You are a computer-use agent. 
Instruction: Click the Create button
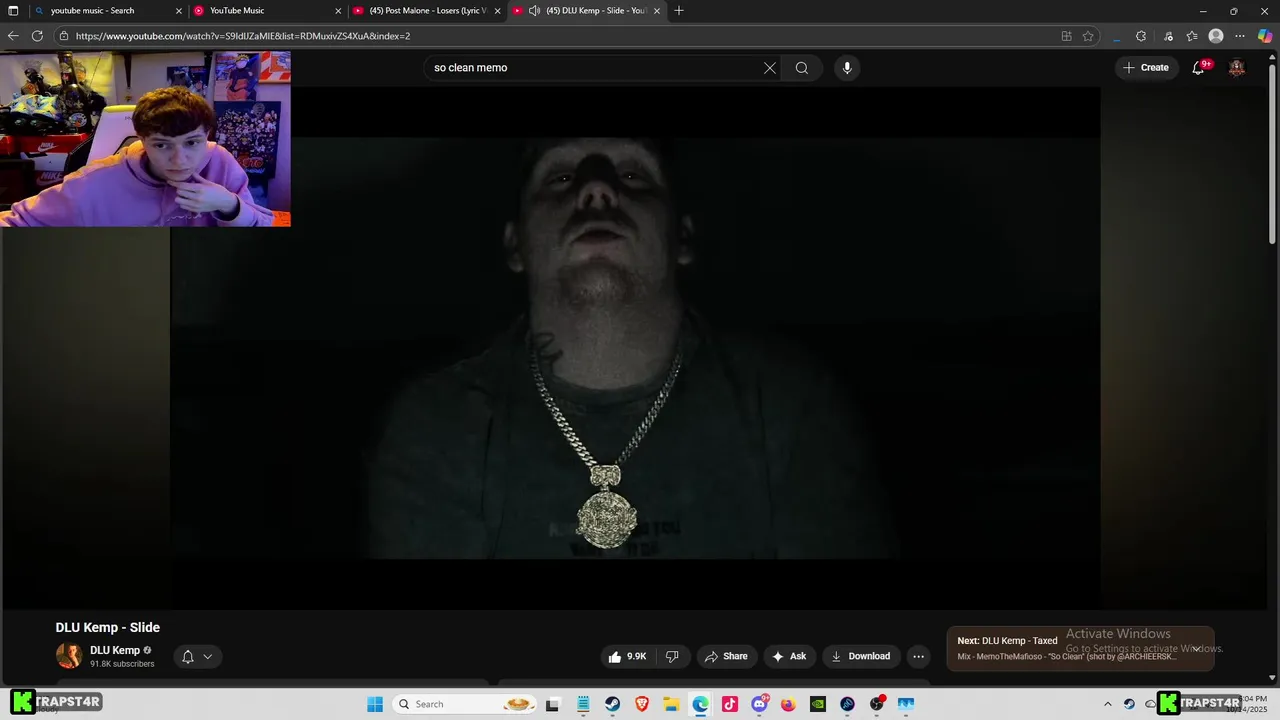tap(1146, 68)
